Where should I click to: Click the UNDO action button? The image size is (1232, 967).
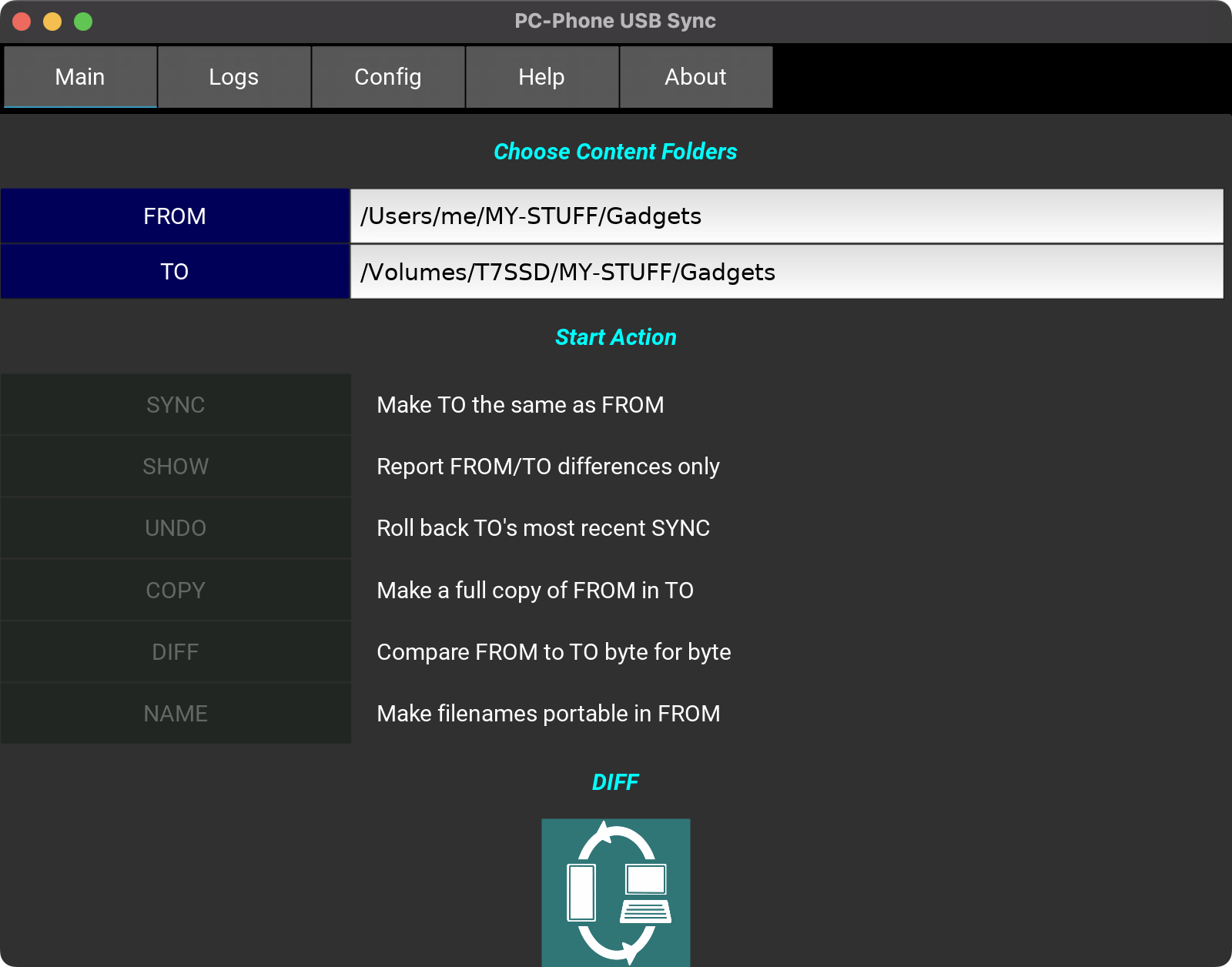pyautogui.click(x=176, y=528)
